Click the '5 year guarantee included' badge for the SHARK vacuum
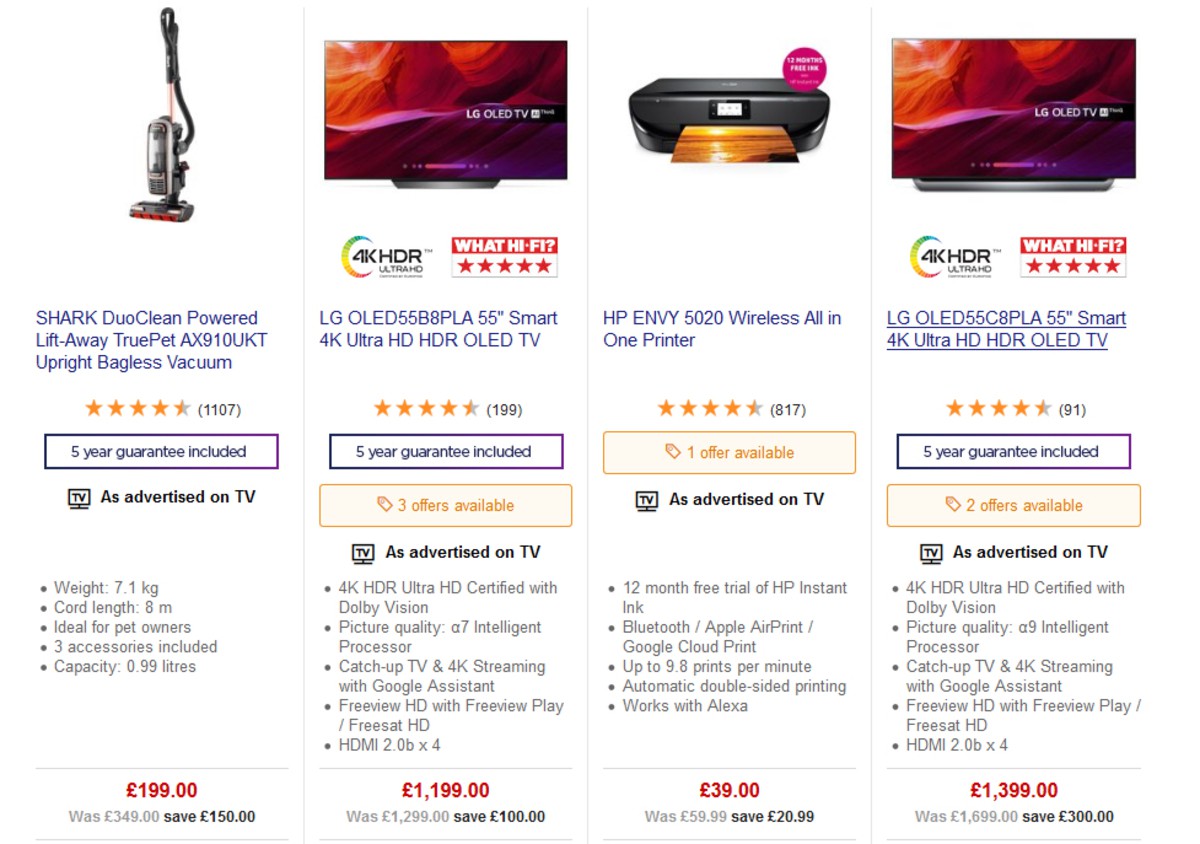The height and width of the screenshot is (844, 1200). tap(161, 452)
